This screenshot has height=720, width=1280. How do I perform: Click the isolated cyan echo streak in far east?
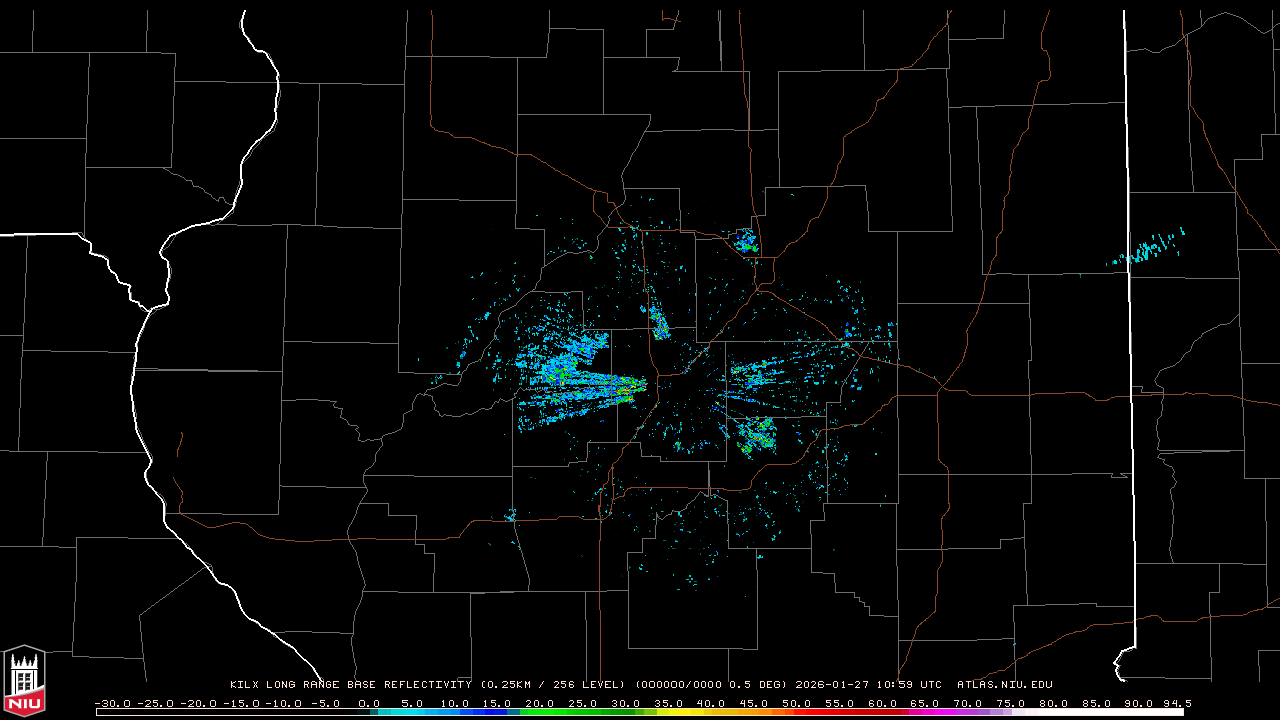[1150, 248]
